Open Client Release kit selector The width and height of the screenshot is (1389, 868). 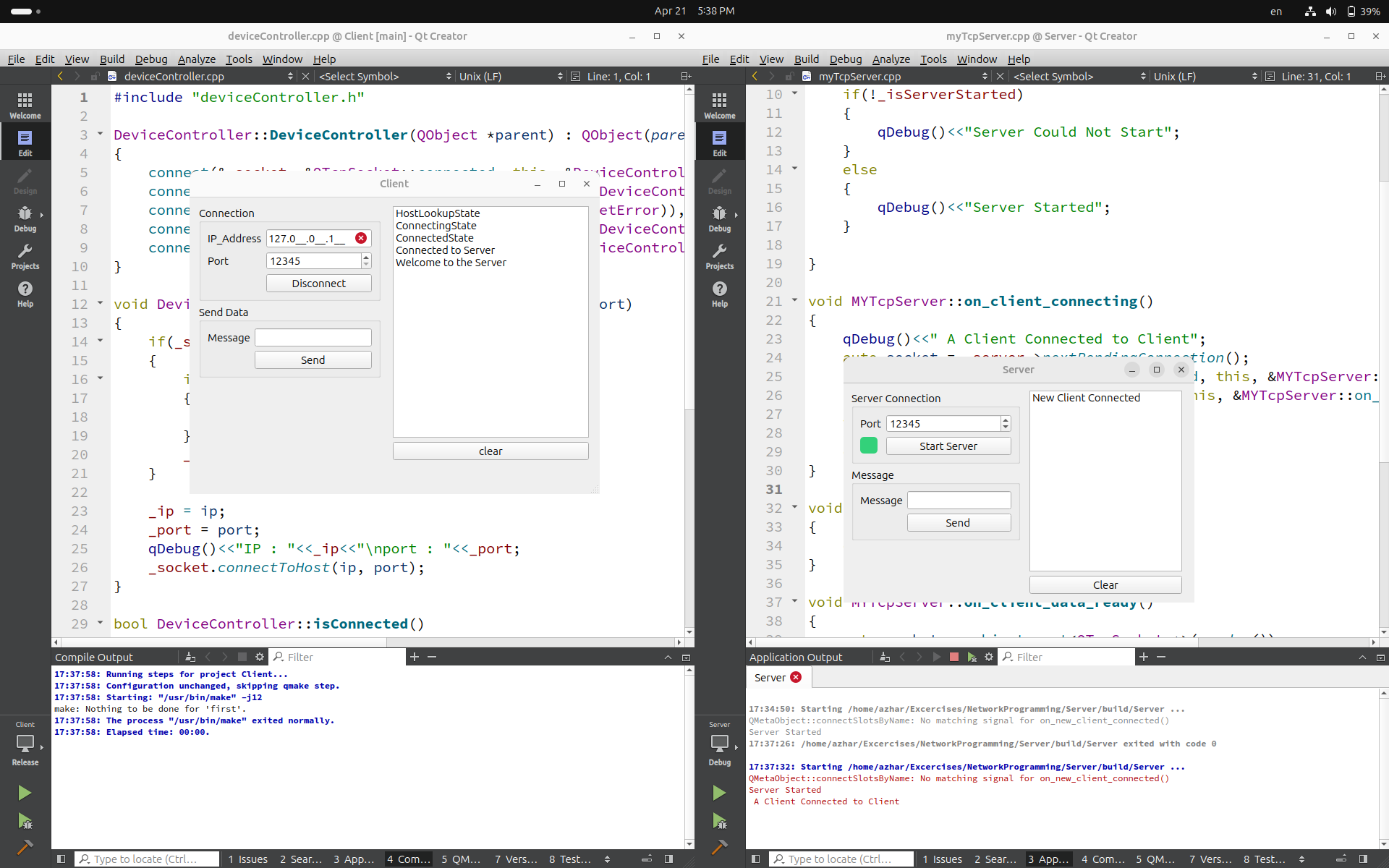pyautogui.click(x=25, y=744)
